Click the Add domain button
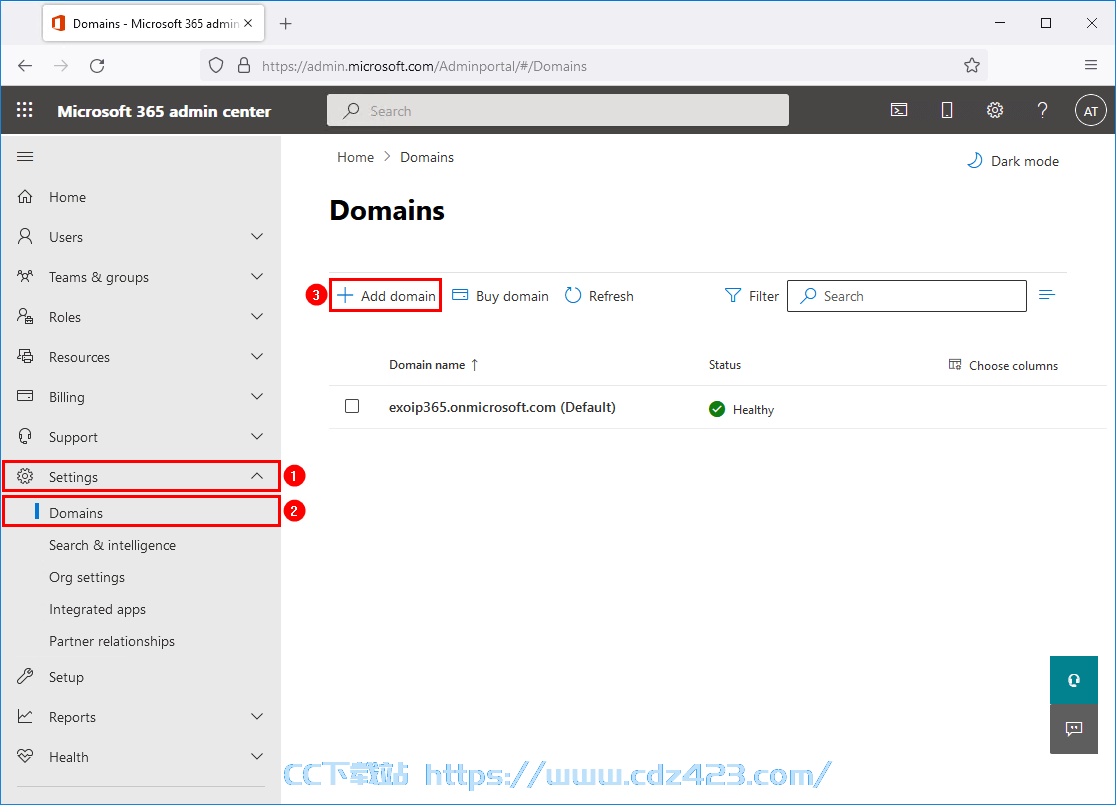Screen dimensions: 1116x805 point(386,295)
